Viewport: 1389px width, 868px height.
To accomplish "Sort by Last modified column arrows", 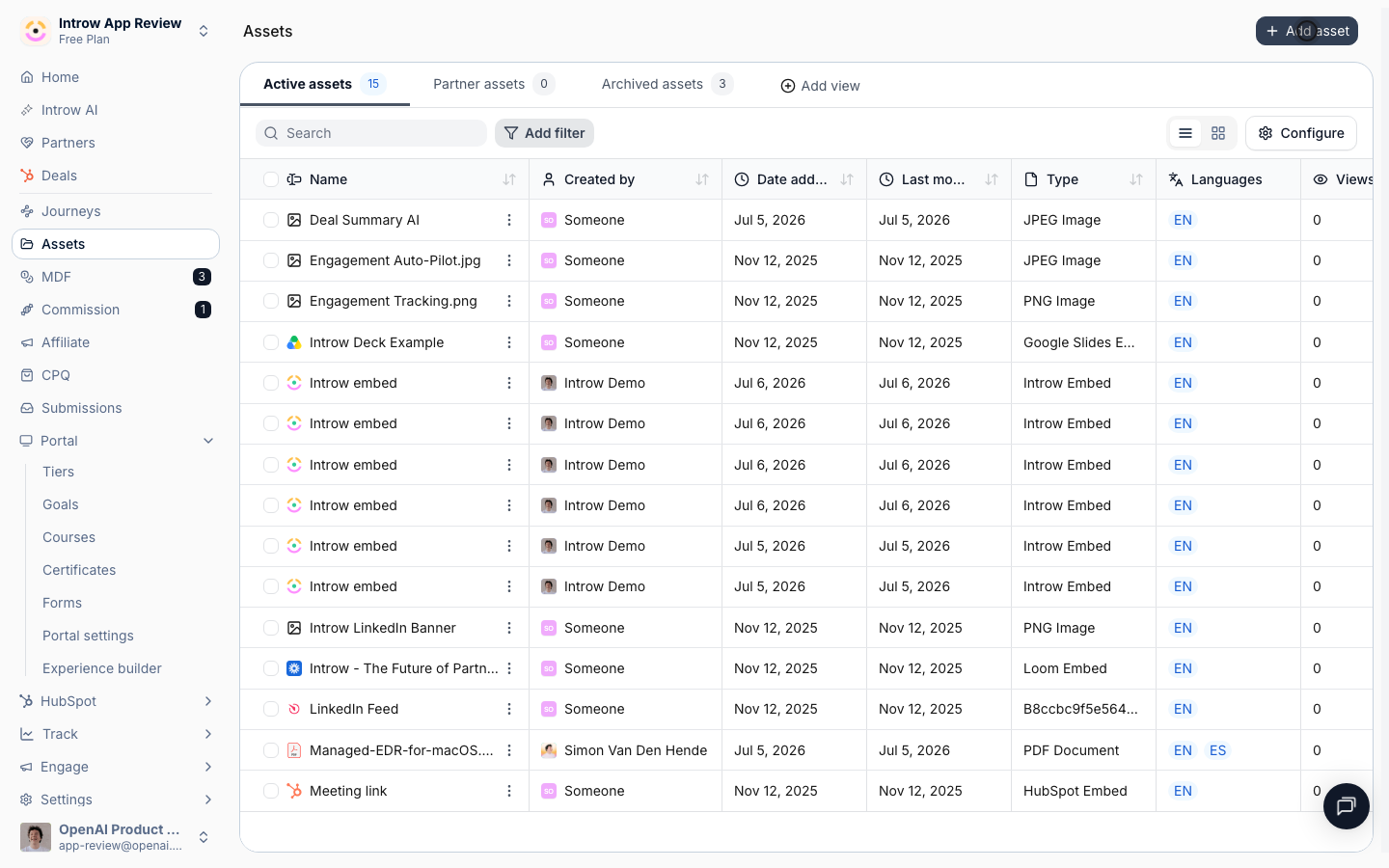I will (992, 179).
